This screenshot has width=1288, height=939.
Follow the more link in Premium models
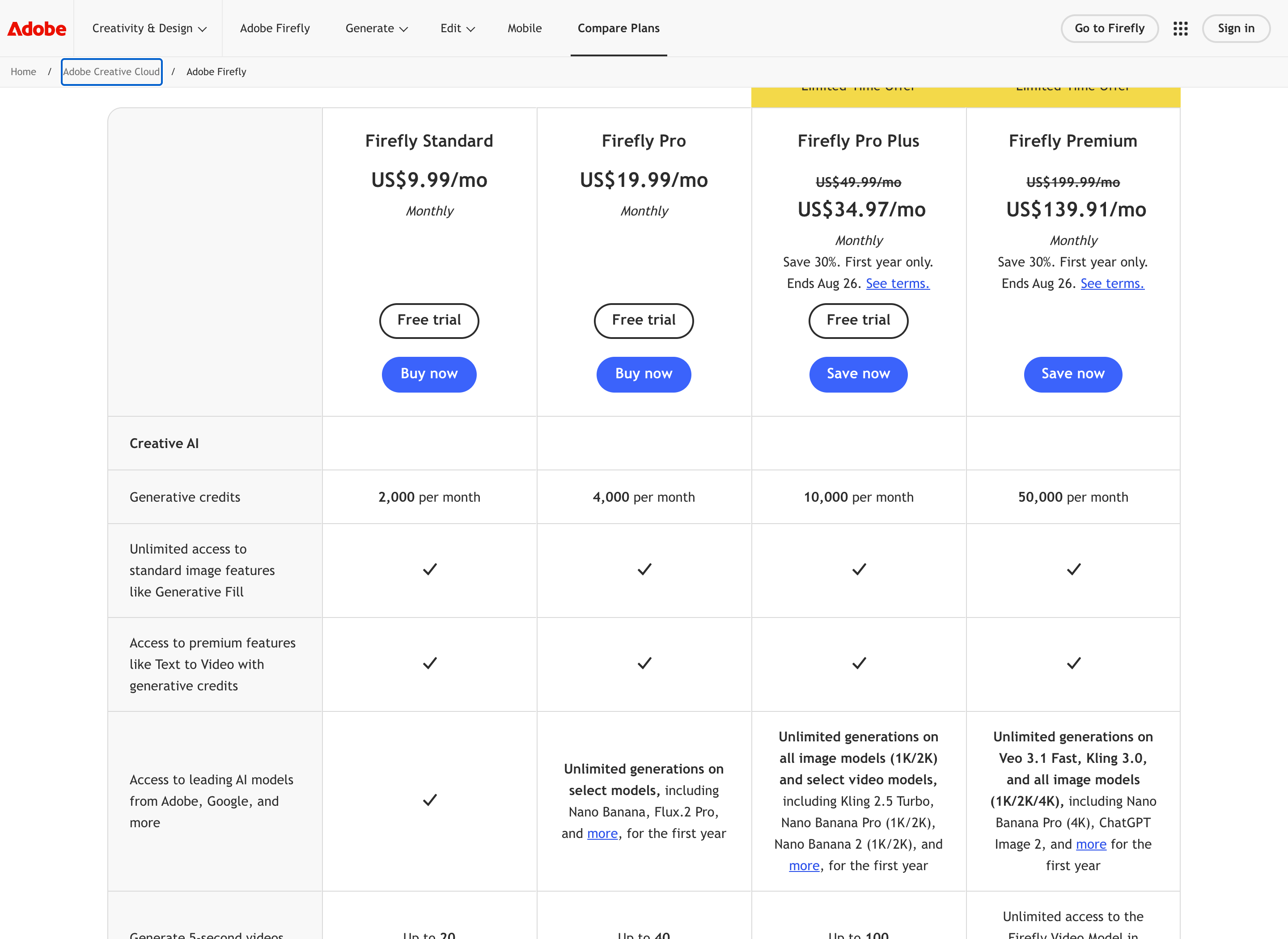pos(1091,845)
